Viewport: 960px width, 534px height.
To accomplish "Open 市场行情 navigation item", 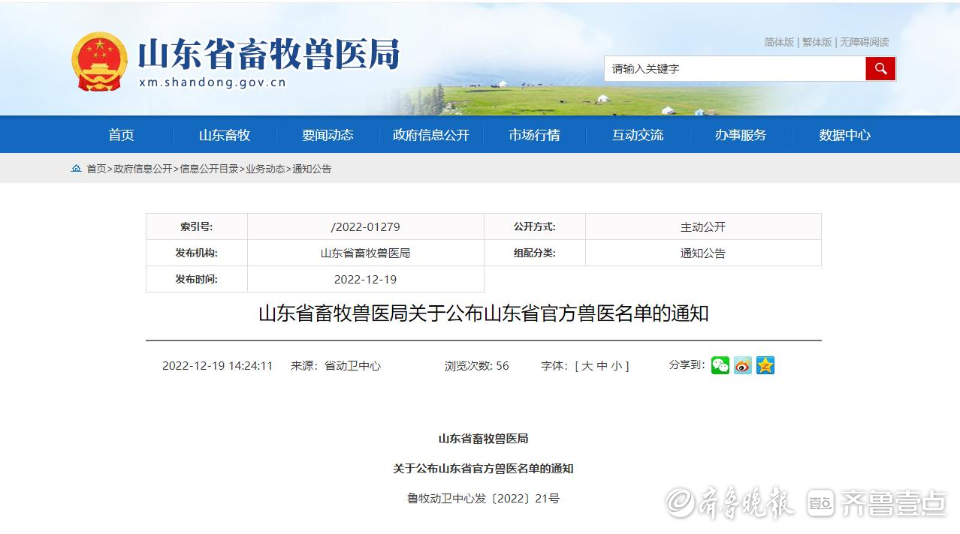I will [534, 135].
